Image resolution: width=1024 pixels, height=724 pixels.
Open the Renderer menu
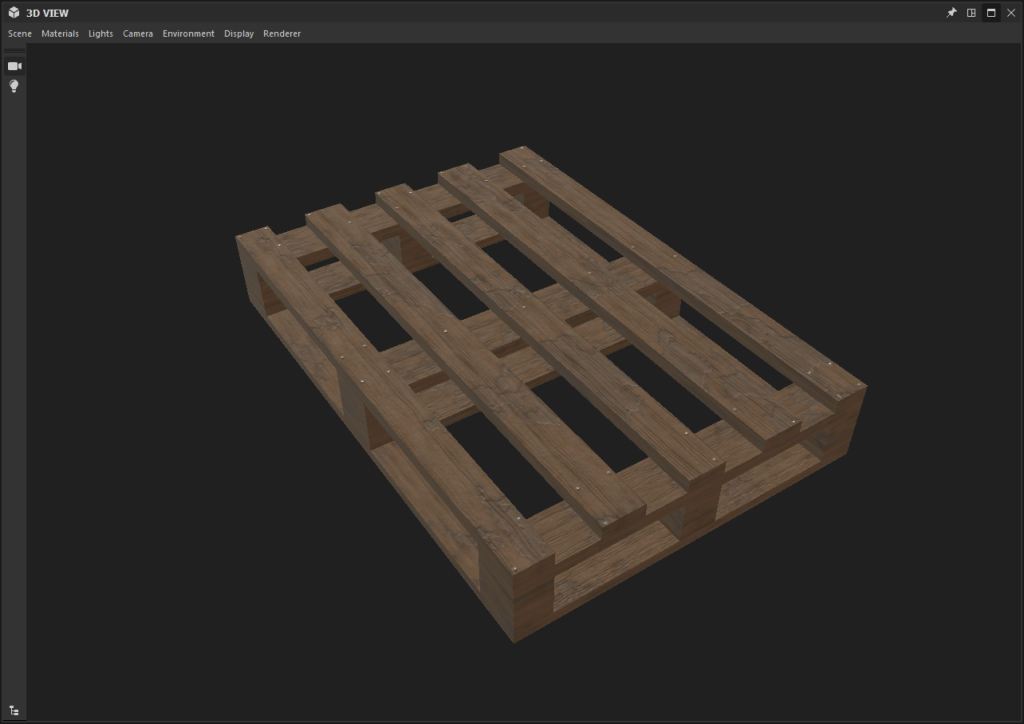pos(282,34)
